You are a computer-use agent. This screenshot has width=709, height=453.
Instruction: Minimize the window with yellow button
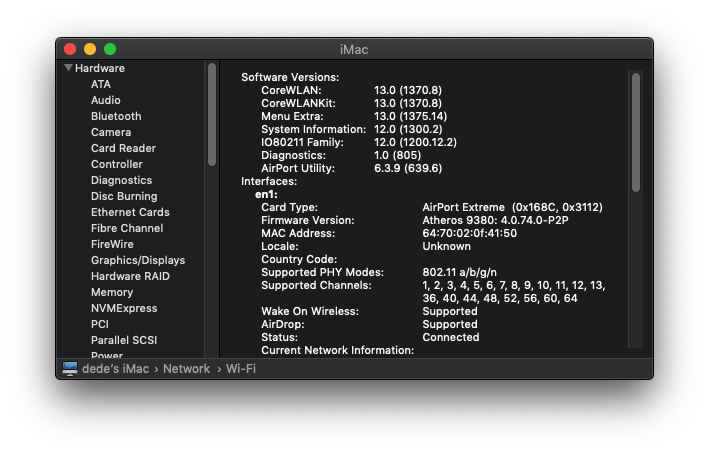(x=90, y=49)
